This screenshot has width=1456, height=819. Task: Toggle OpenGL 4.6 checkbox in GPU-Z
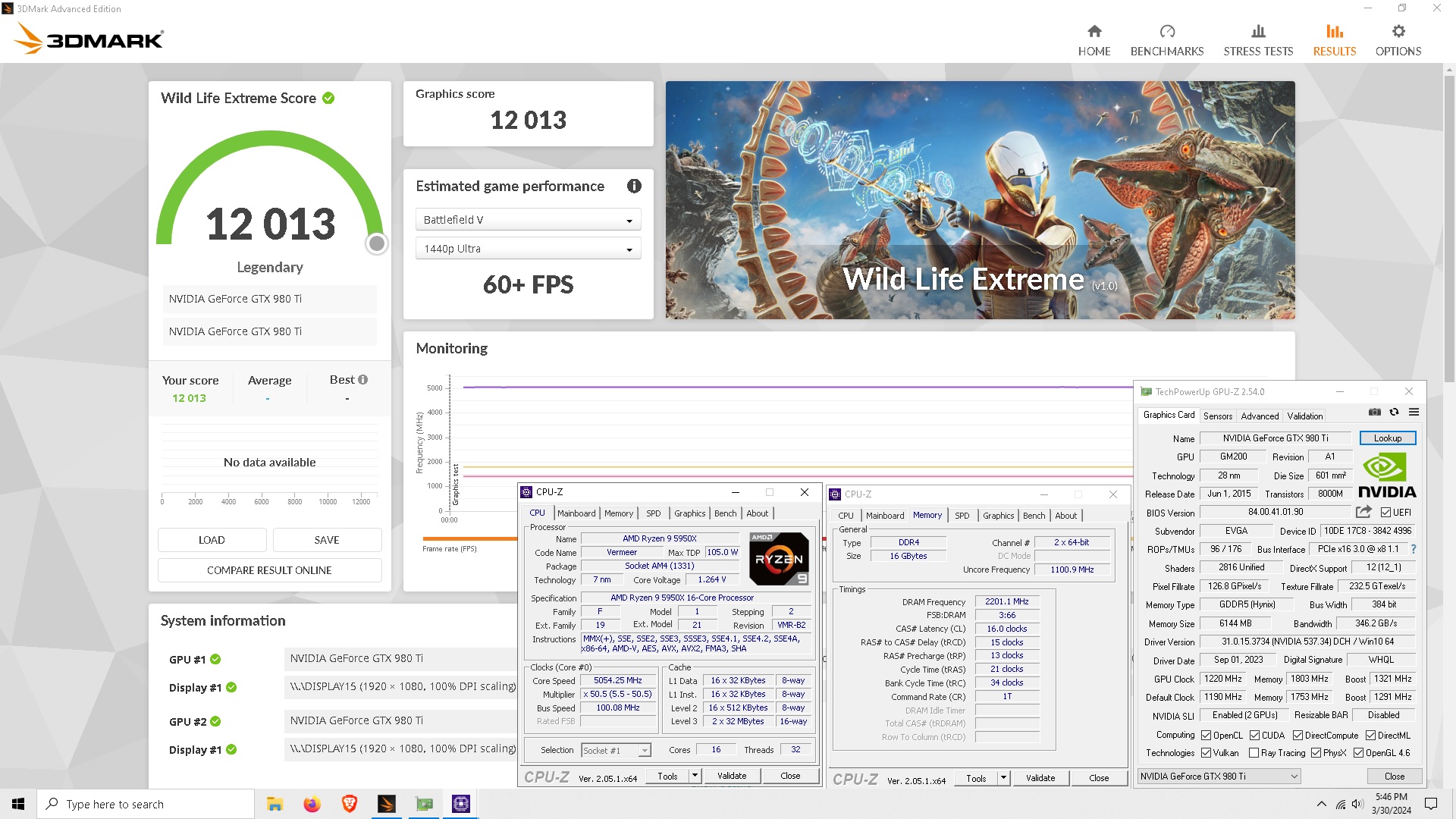[1358, 752]
